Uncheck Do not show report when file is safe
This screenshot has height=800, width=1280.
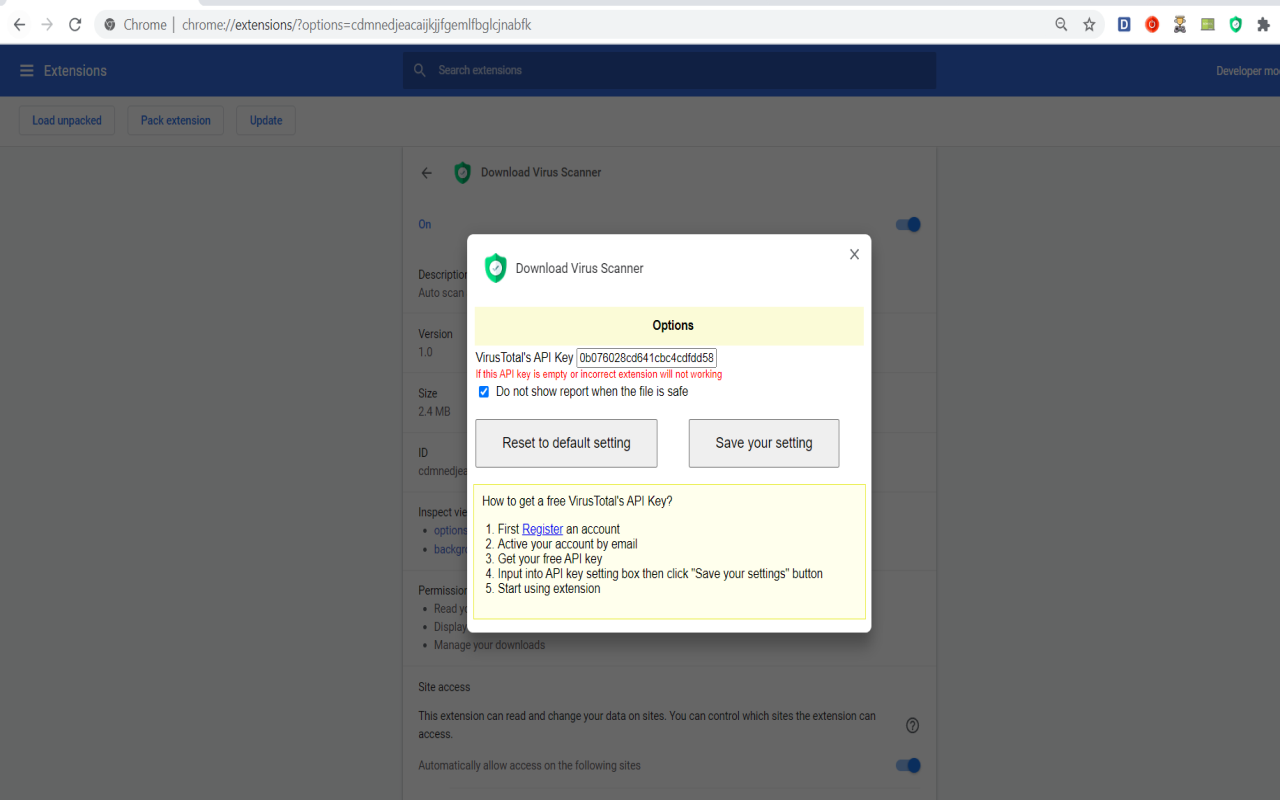point(484,392)
